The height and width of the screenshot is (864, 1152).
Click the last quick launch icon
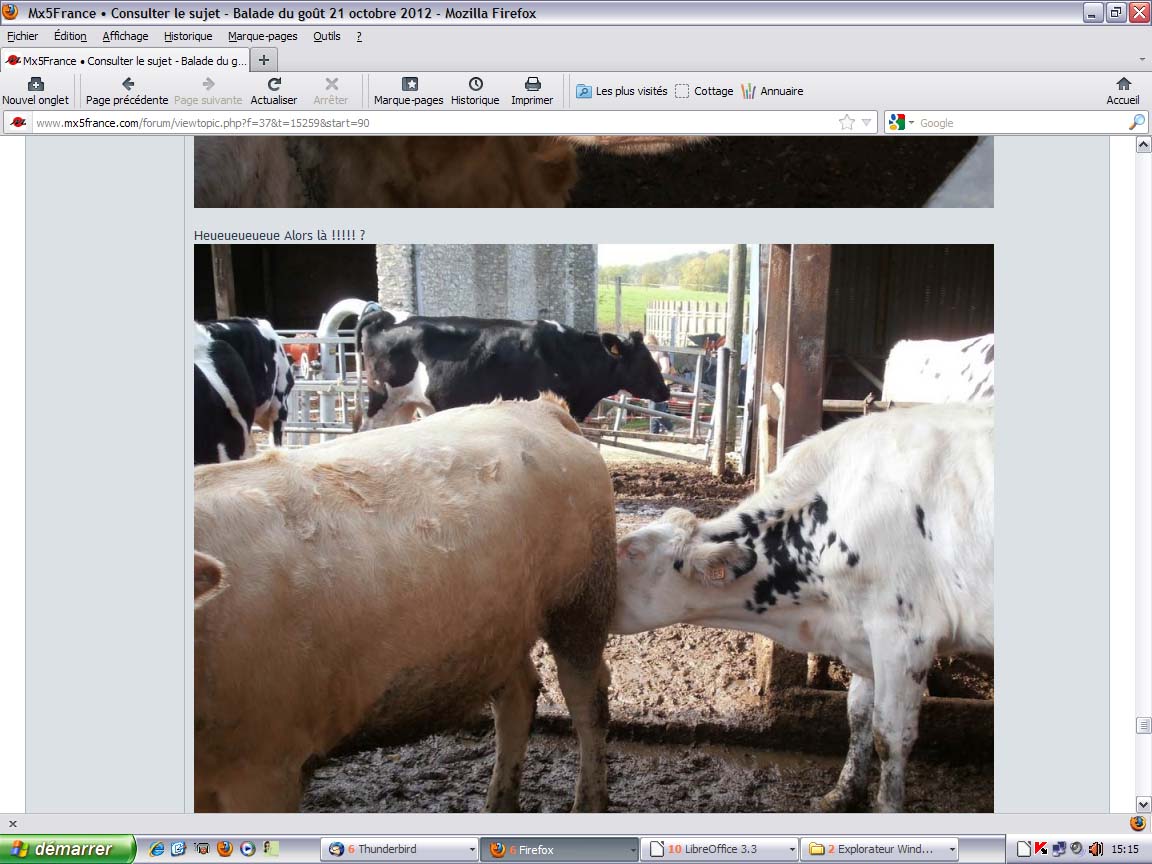pyautogui.click(x=271, y=849)
